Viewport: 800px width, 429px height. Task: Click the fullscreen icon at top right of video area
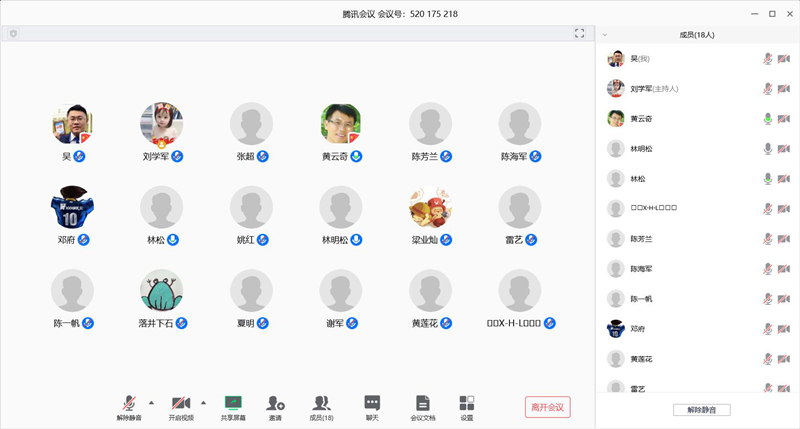click(579, 33)
